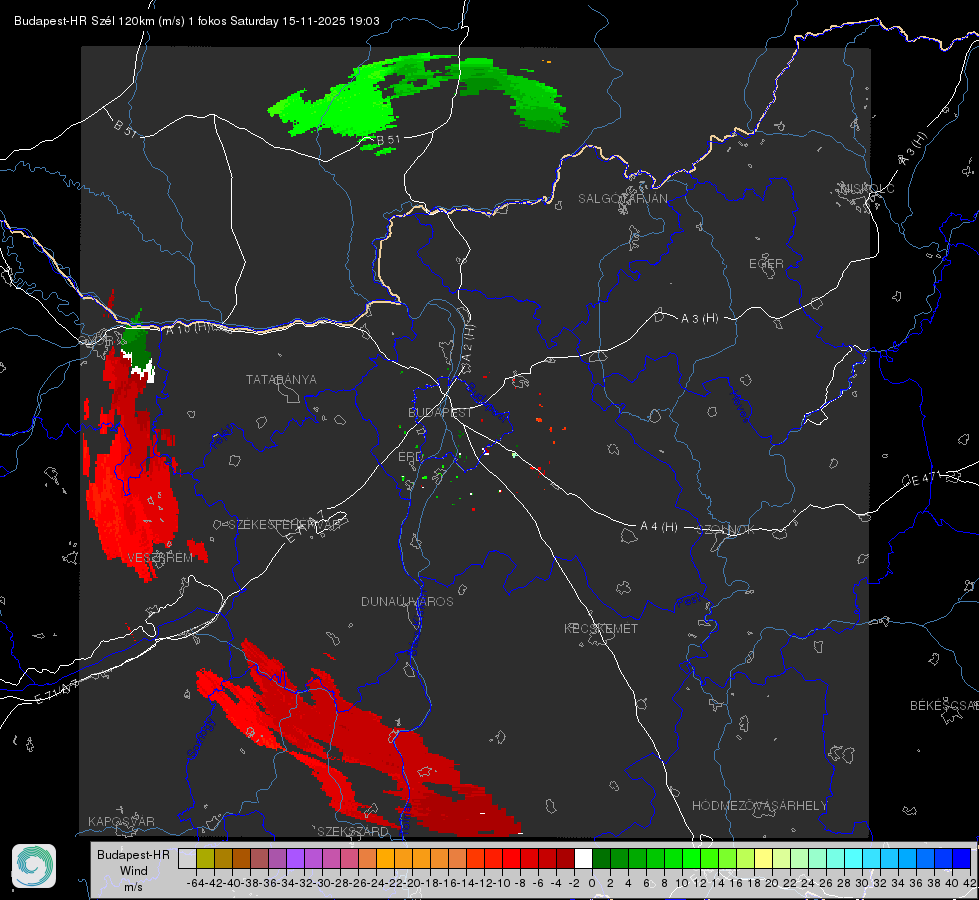Image resolution: width=979 pixels, height=900 pixels.
Task: Click the '-64' legend value
Action: click(x=195, y=883)
